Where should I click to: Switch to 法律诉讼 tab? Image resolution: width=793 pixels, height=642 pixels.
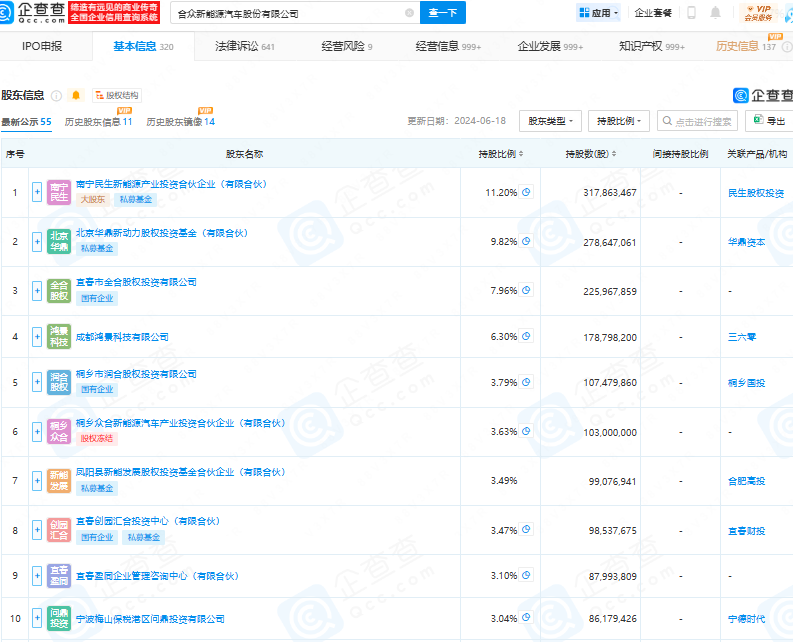coord(245,46)
